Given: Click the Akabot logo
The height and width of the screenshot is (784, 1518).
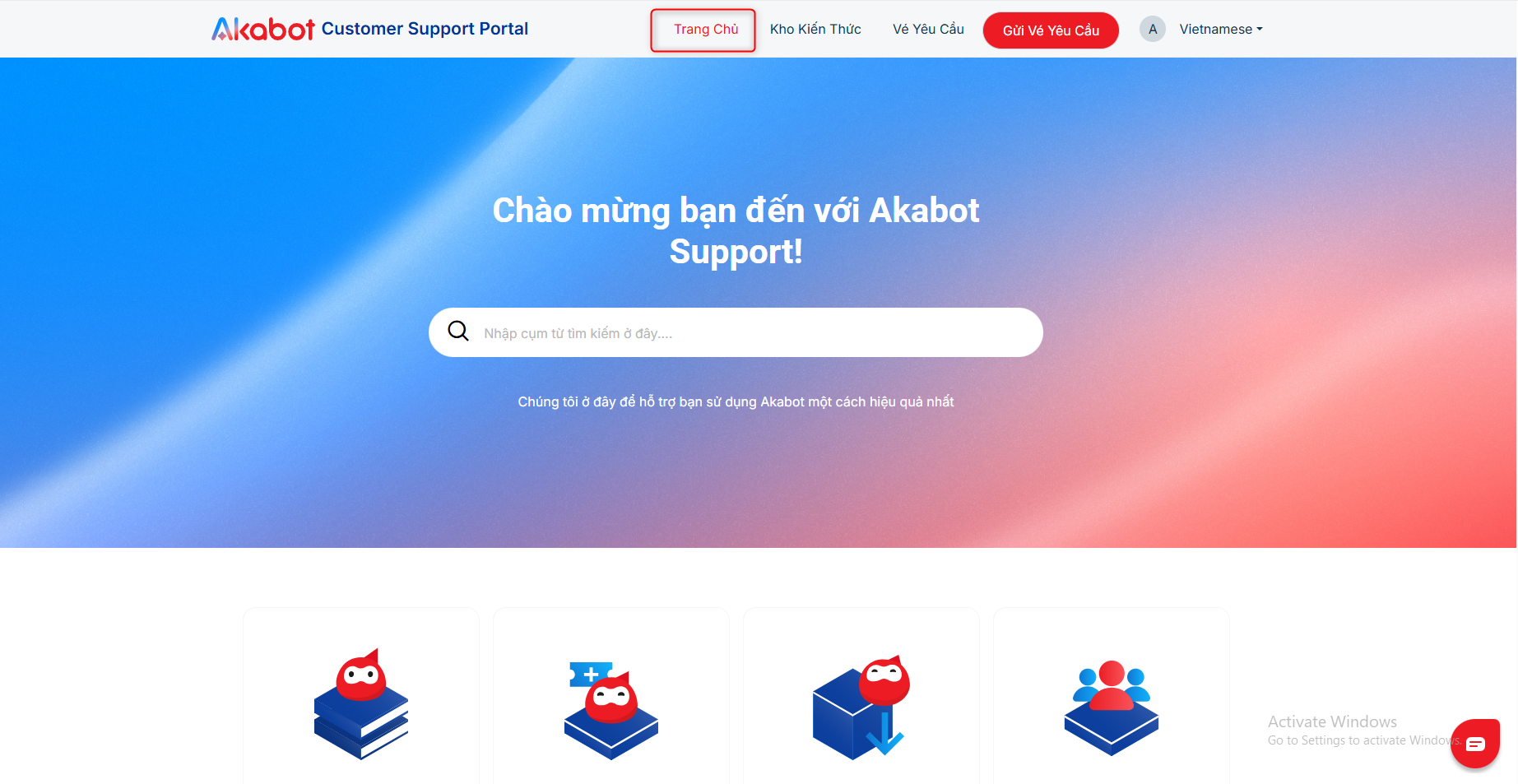Looking at the screenshot, I should [263, 29].
